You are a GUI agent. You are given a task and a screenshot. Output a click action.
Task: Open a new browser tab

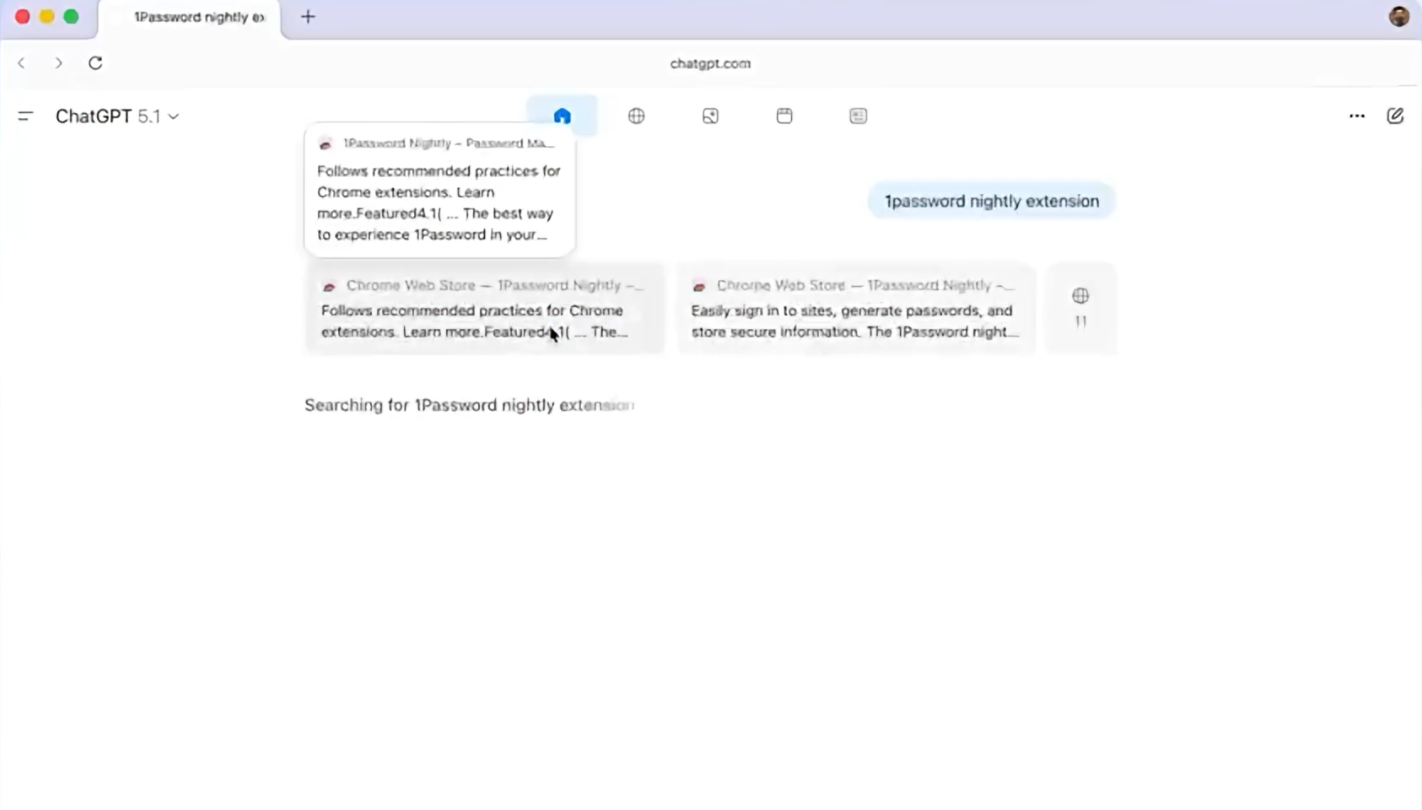(308, 17)
